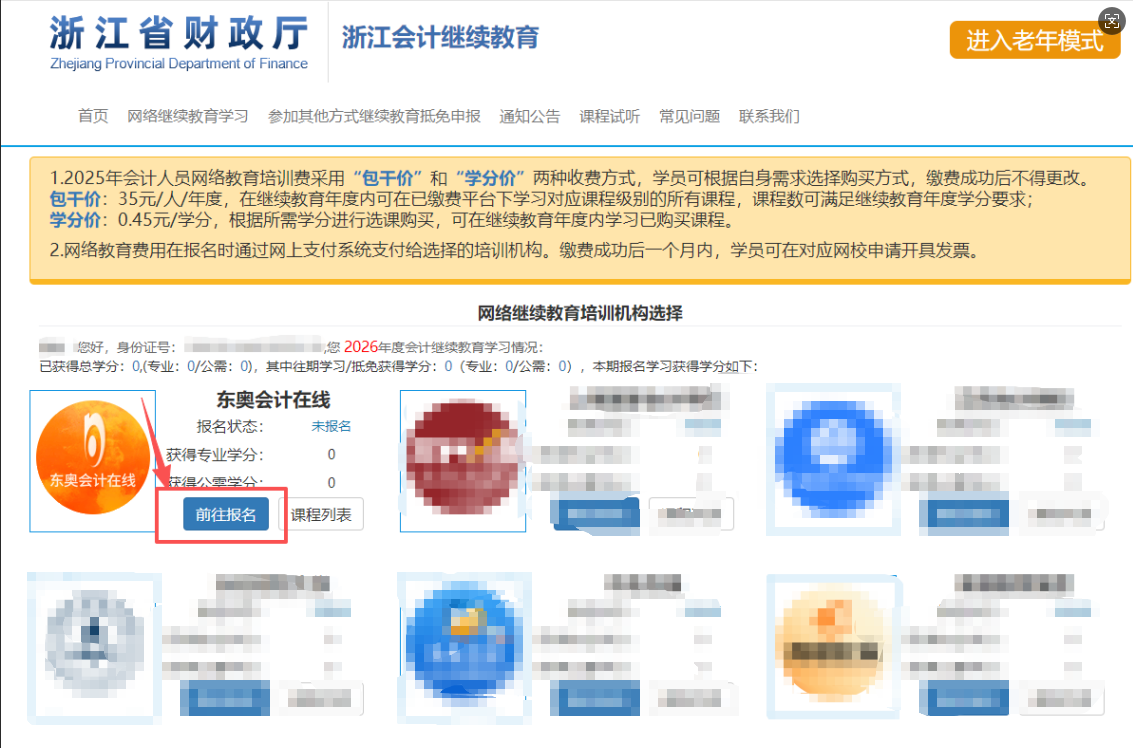Screen dimensions: 1133x748
Task: Select 参加其他方式继续教育抵免申报 in the navigation
Action: pos(370,116)
